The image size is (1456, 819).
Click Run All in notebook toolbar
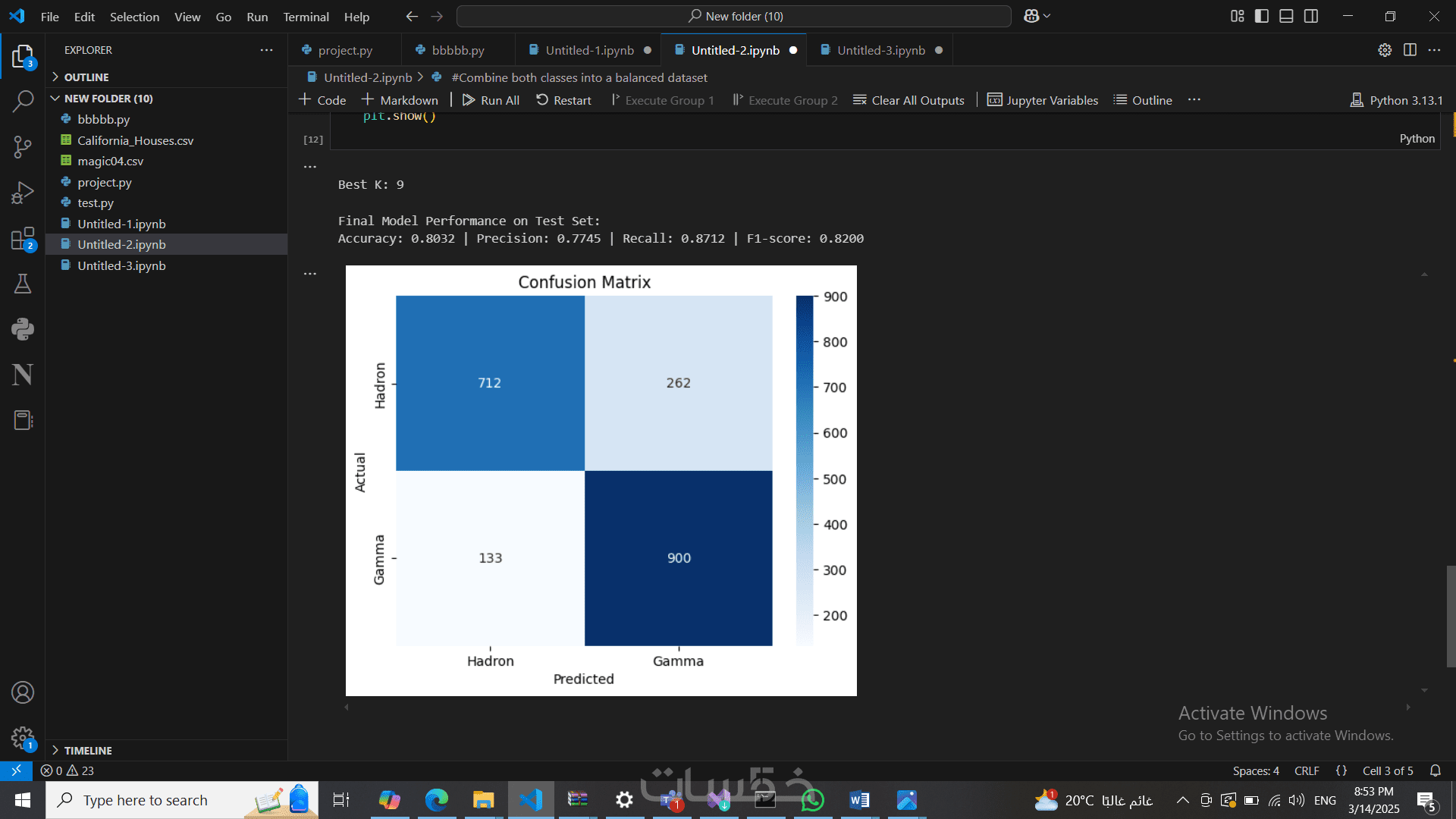coord(491,100)
